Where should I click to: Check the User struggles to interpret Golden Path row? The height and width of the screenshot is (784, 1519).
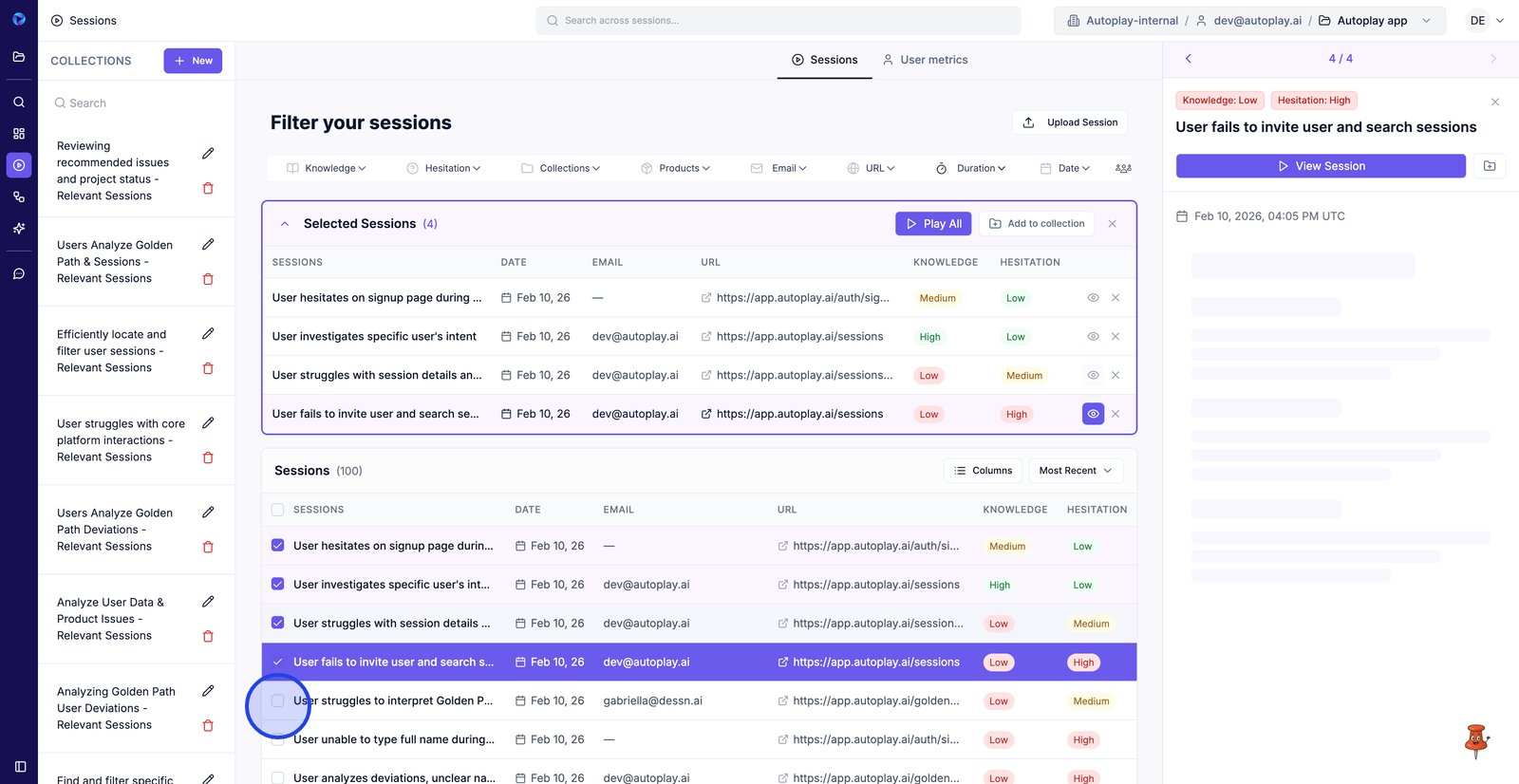pos(278,701)
